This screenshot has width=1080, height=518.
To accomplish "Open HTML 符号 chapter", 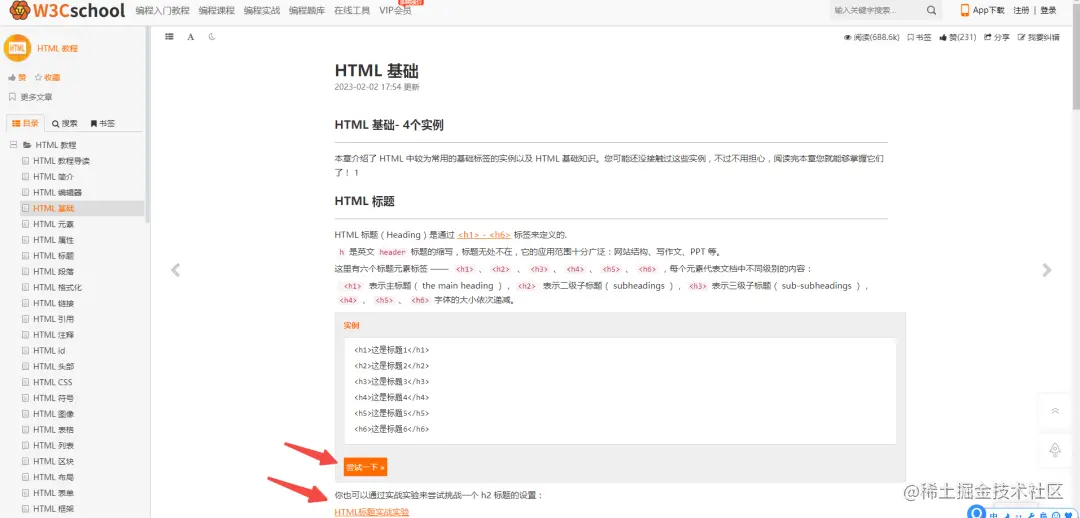I will (53, 399).
